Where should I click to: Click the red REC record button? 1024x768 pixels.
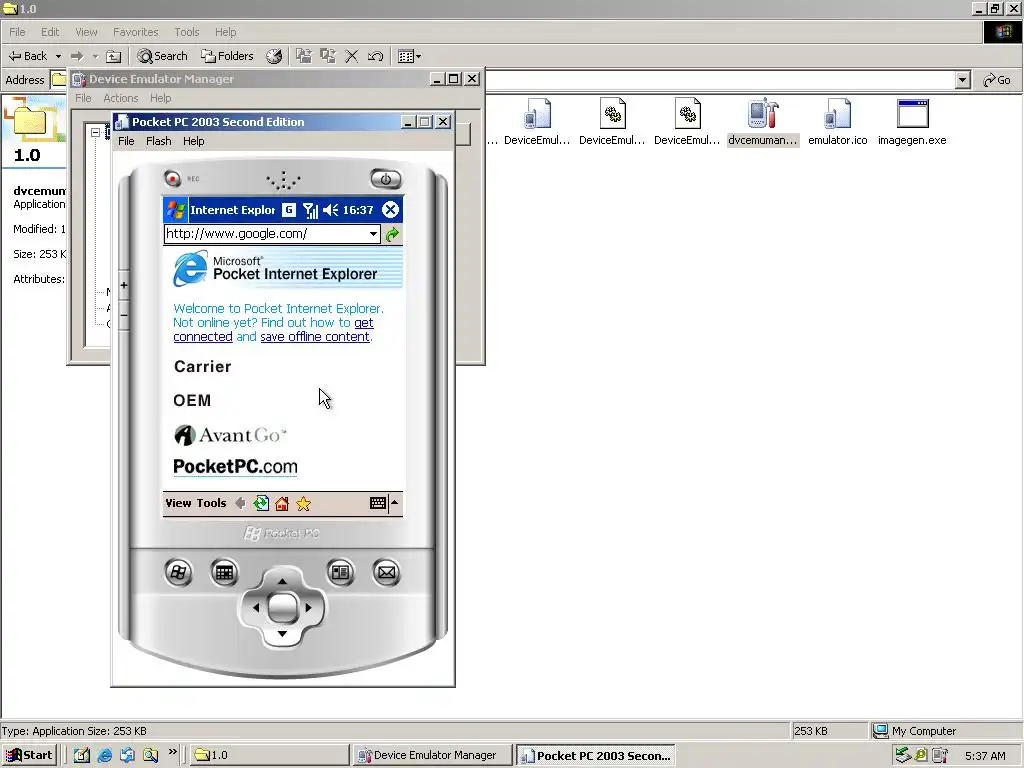[172, 178]
